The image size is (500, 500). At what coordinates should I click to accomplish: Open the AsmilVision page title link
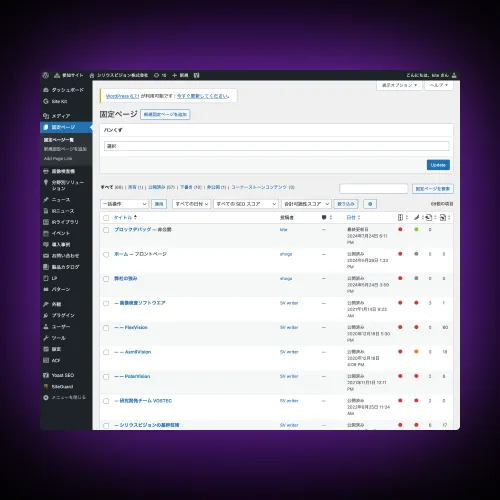(x=138, y=352)
